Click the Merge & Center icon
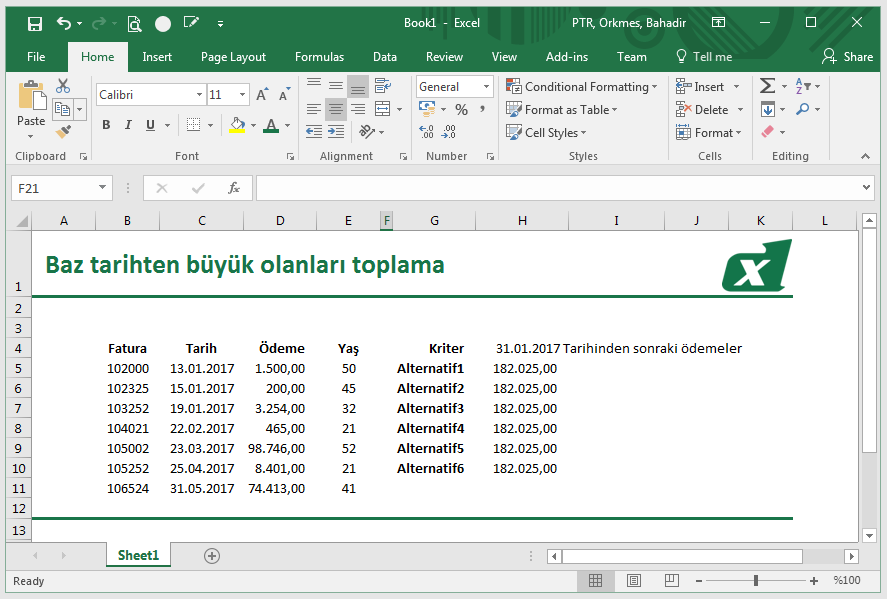Image resolution: width=887 pixels, height=599 pixels. pyautogui.click(x=383, y=109)
